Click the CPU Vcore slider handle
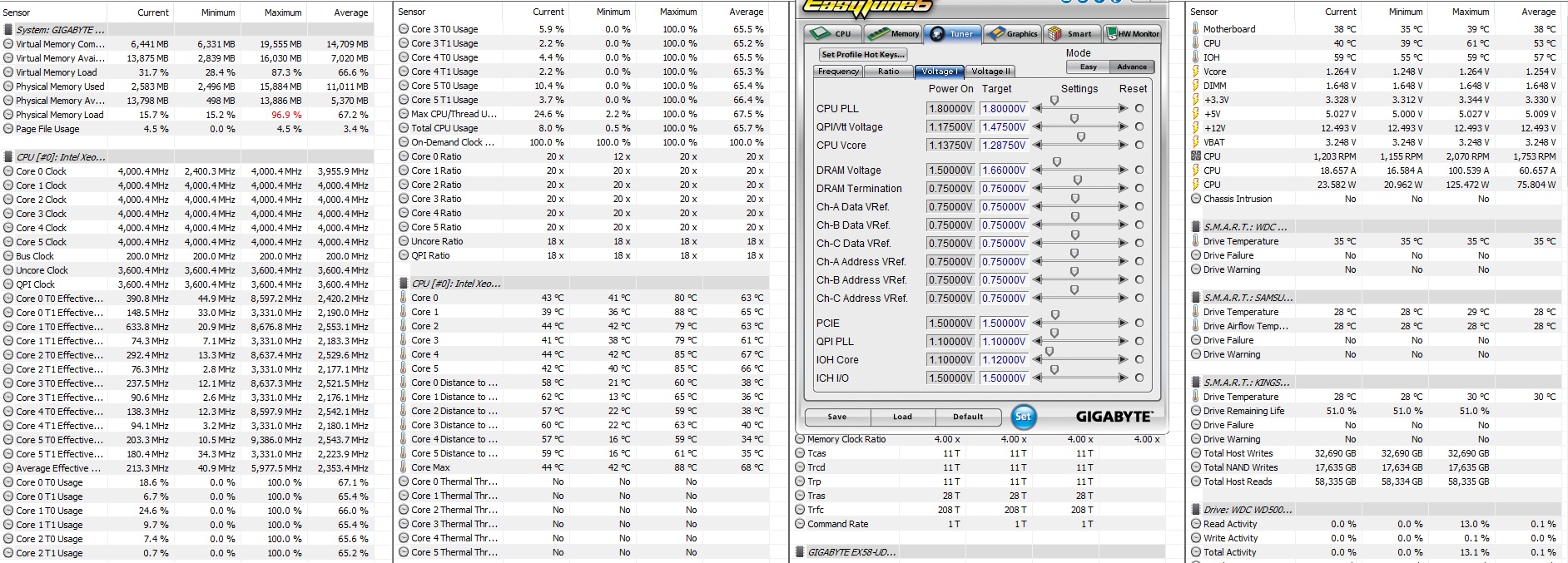This screenshot has width=1568, height=563. tap(1081, 137)
